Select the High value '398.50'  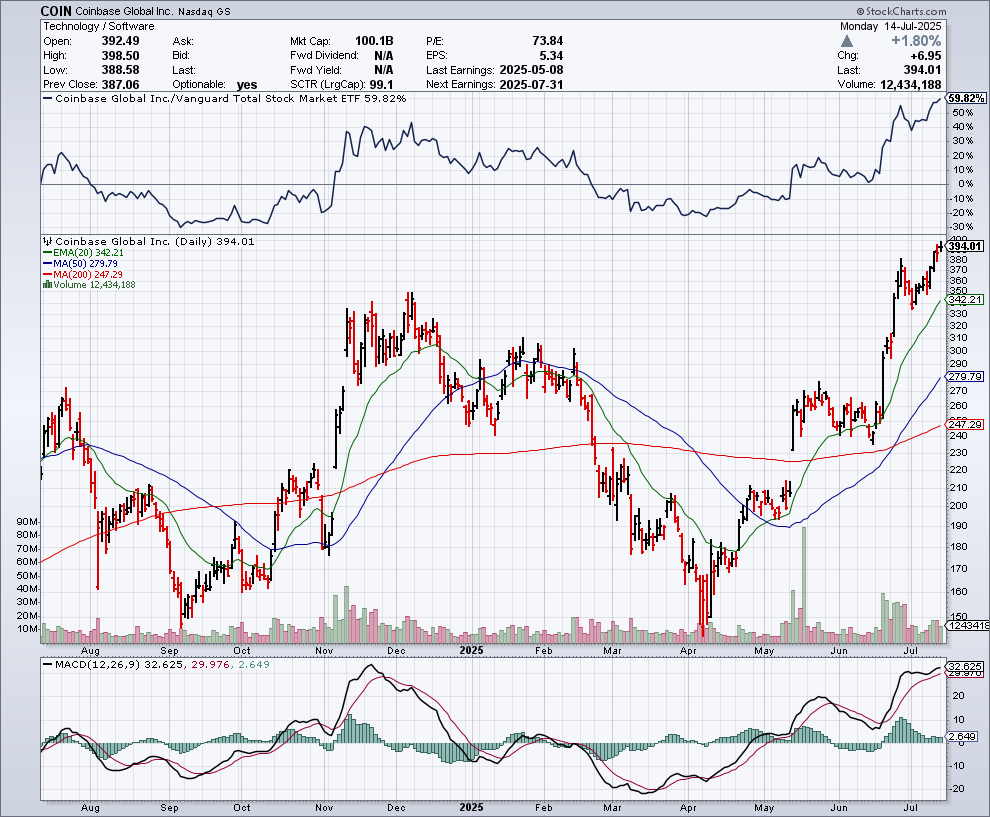[x=121, y=55]
